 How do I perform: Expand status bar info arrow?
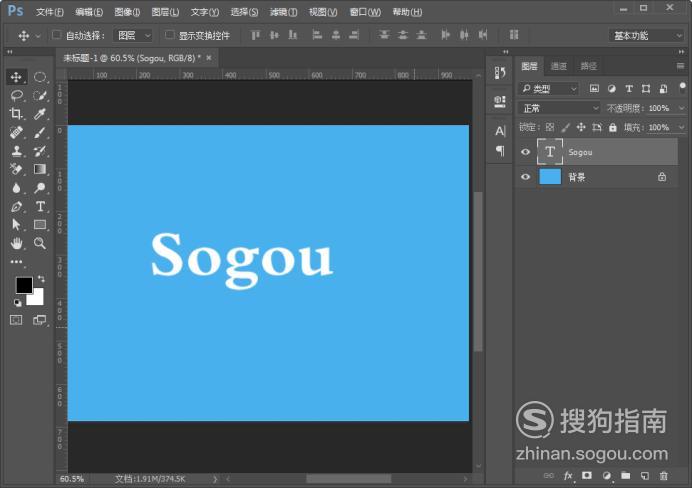(x=215, y=479)
